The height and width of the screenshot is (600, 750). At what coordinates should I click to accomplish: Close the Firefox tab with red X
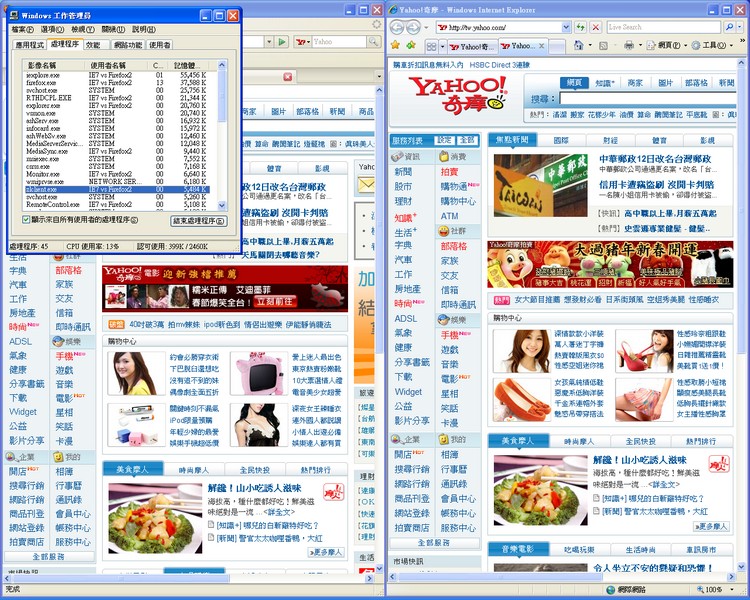coord(287,77)
